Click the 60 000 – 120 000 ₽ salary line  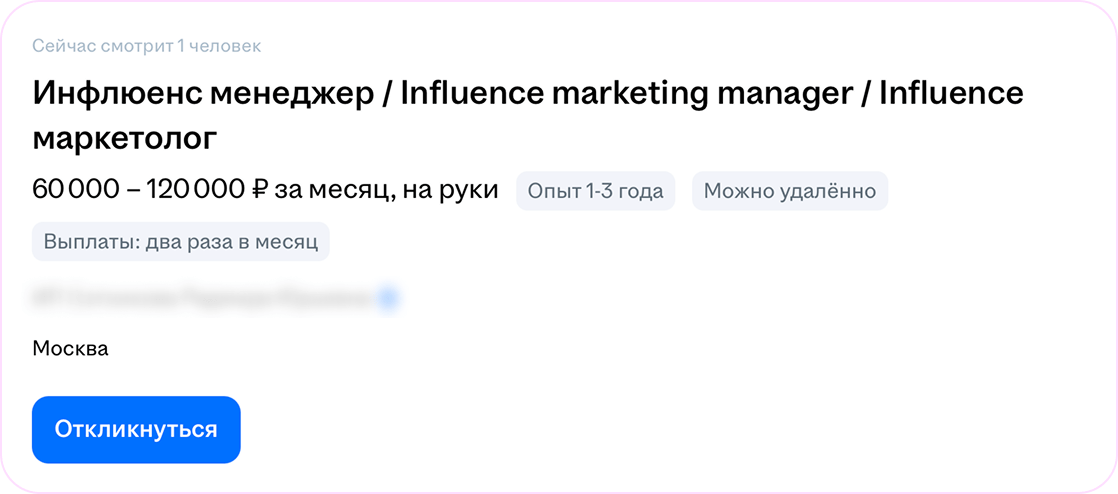coord(265,190)
